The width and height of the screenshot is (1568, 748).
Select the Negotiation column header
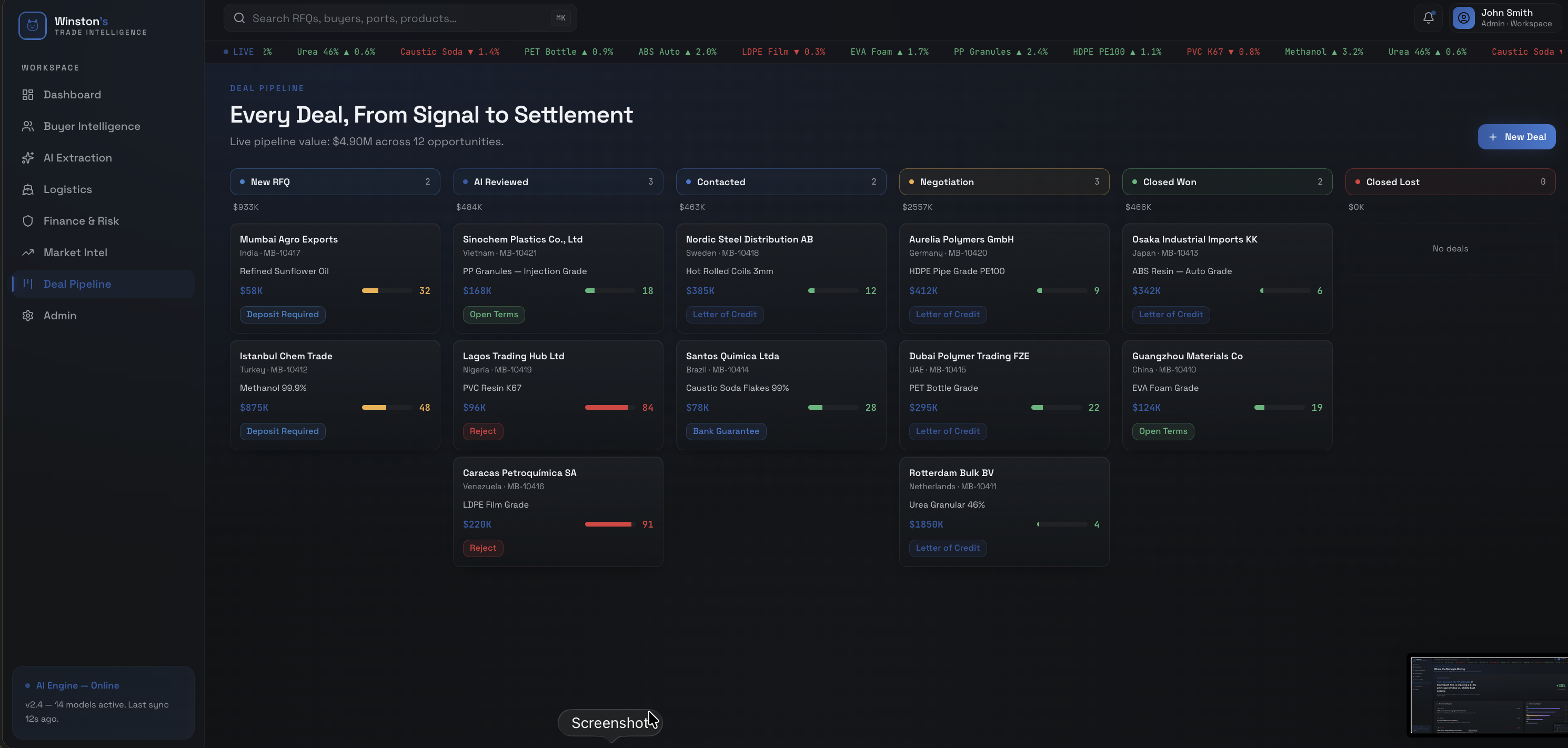click(1004, 182)
